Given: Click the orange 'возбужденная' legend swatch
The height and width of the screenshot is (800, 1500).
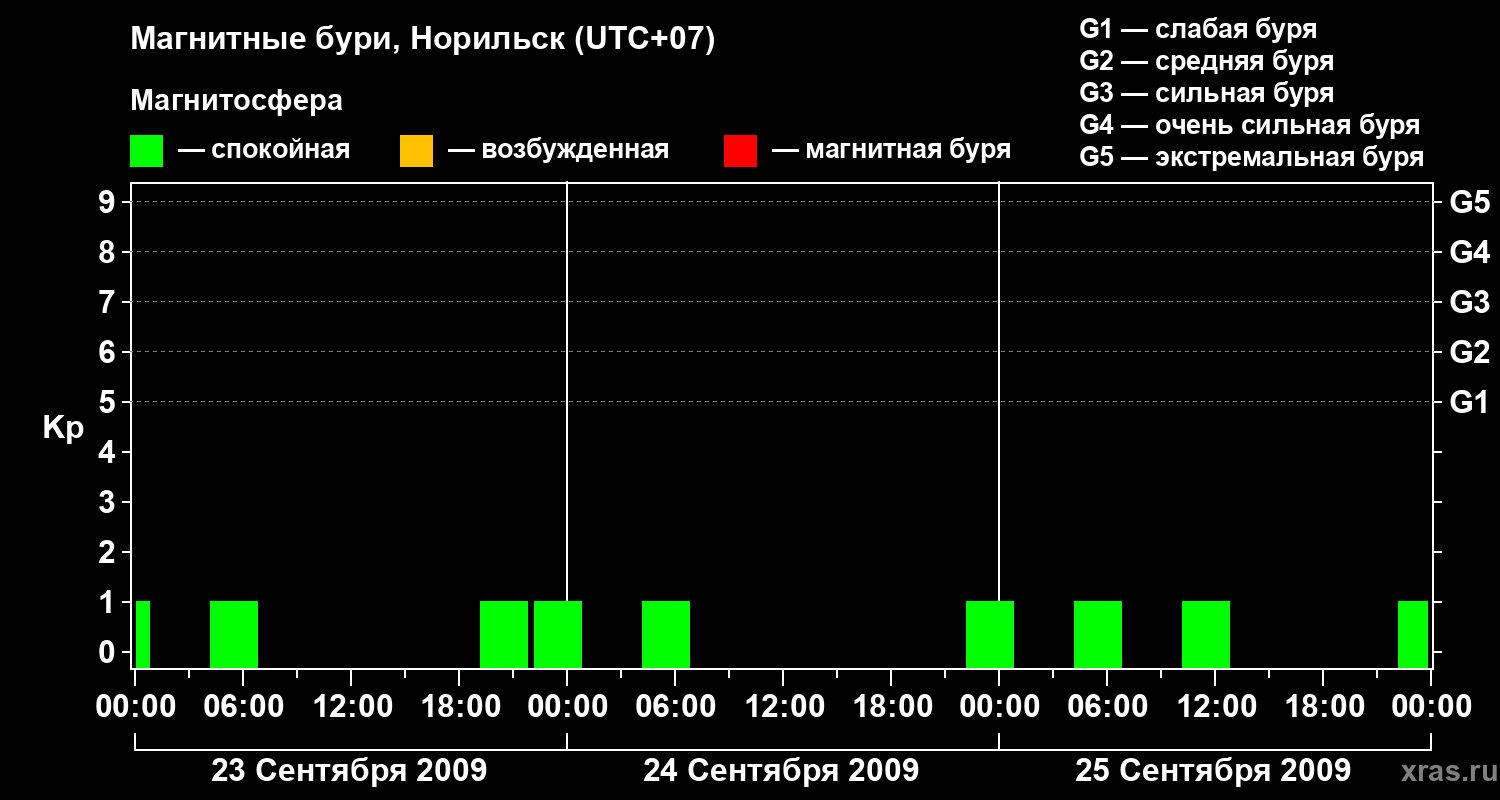Looking at the screenshot, I should coord(416,151).
